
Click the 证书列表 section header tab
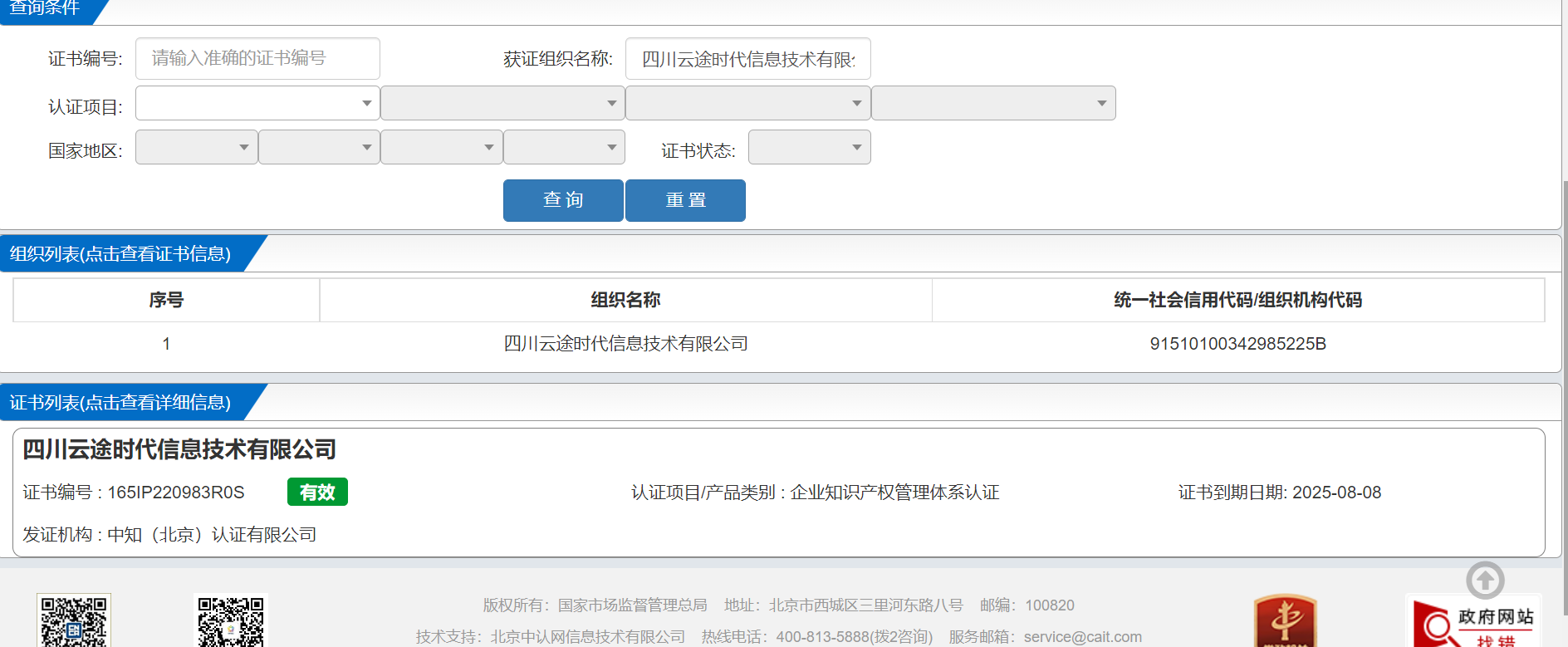(x=120, y=402)
